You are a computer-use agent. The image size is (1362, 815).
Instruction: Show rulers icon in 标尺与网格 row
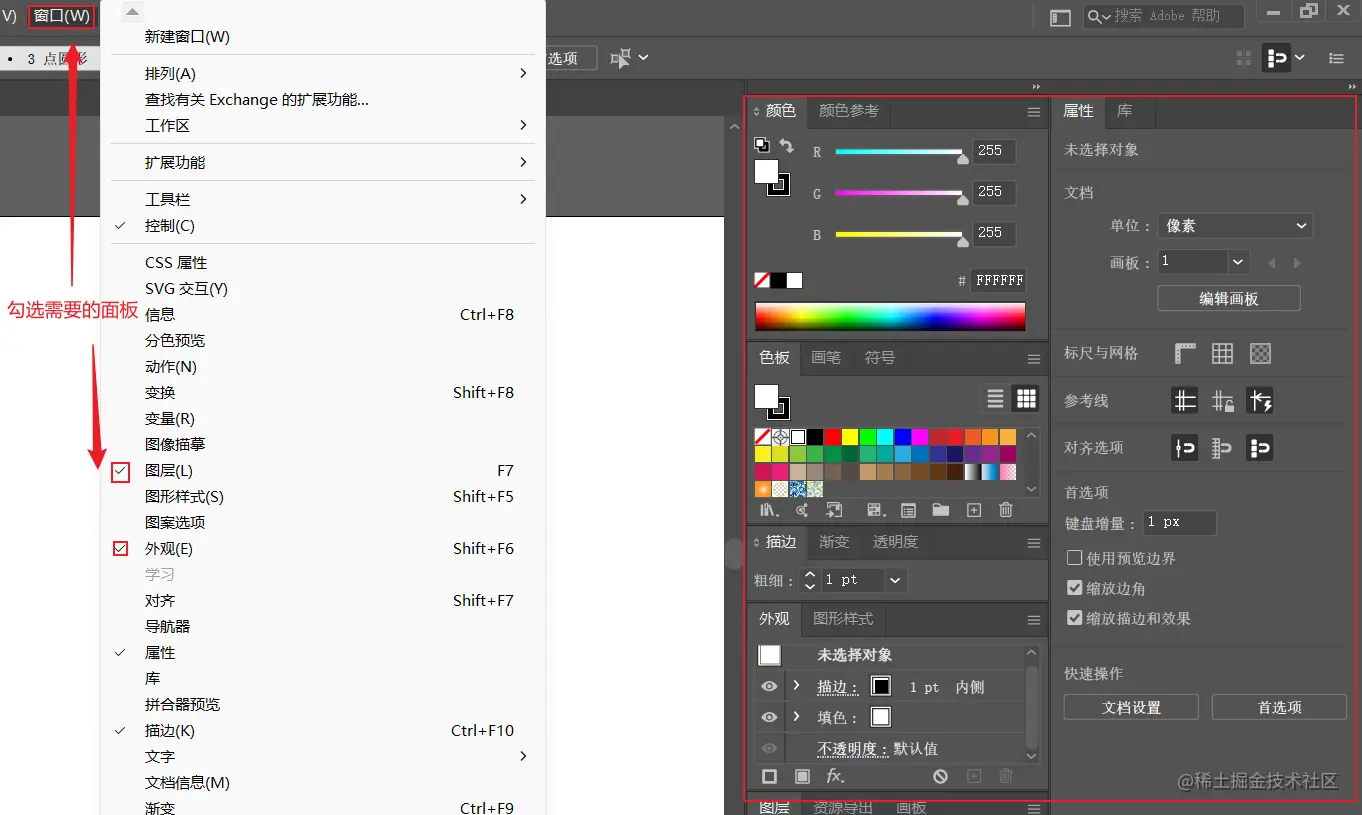pyautogui.click(x=1185, y=353)
